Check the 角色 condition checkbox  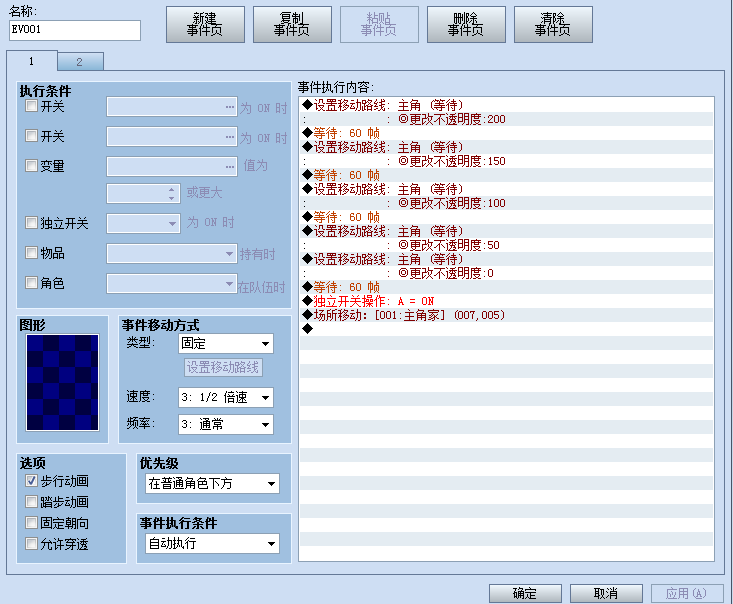(x=31, y=282)
